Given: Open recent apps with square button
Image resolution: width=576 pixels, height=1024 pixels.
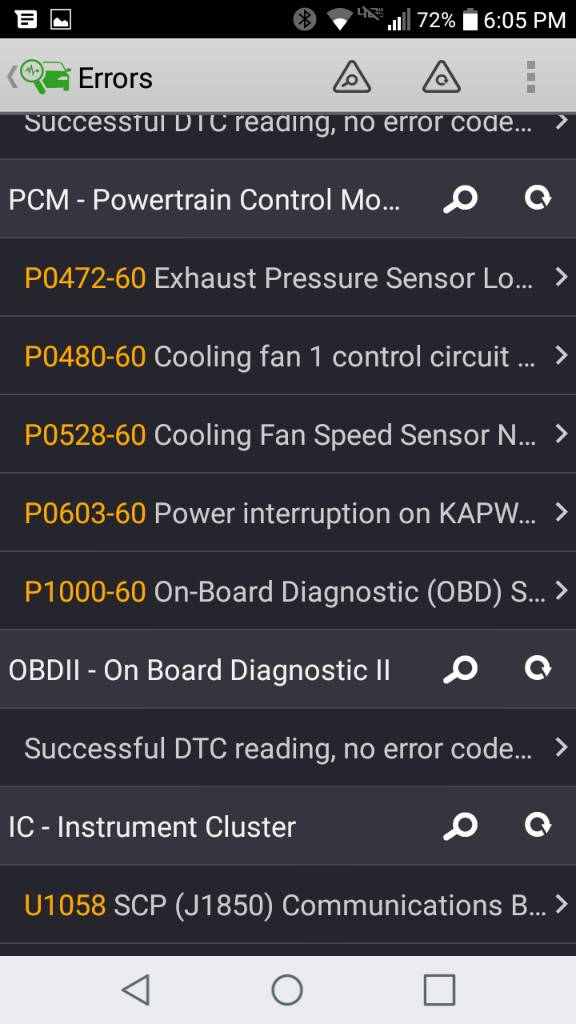Looking at the screenshot, I should 439,990.
